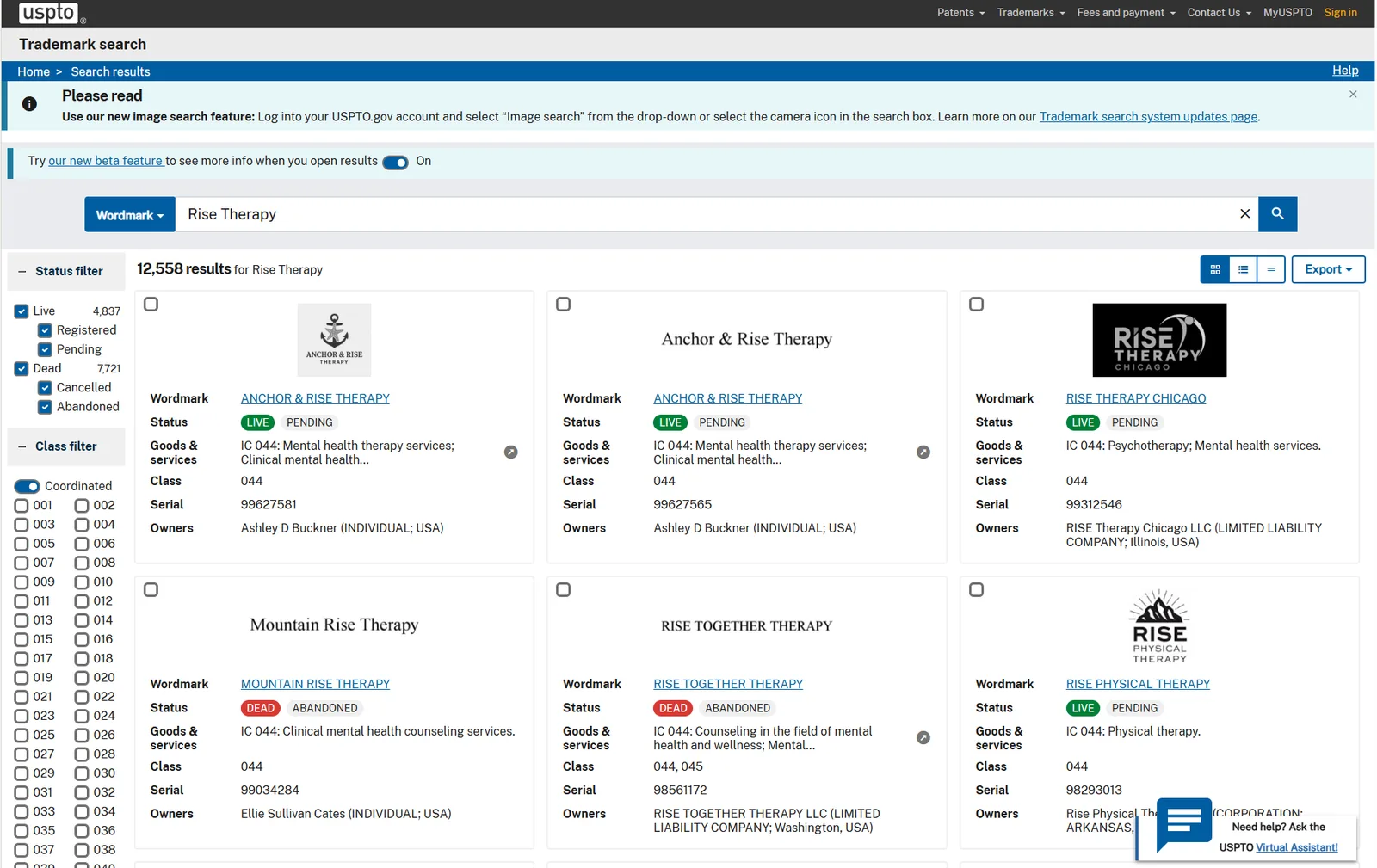Toggle the Coordinated class switch
The image size is (1377, 868).
click(28, 486)
